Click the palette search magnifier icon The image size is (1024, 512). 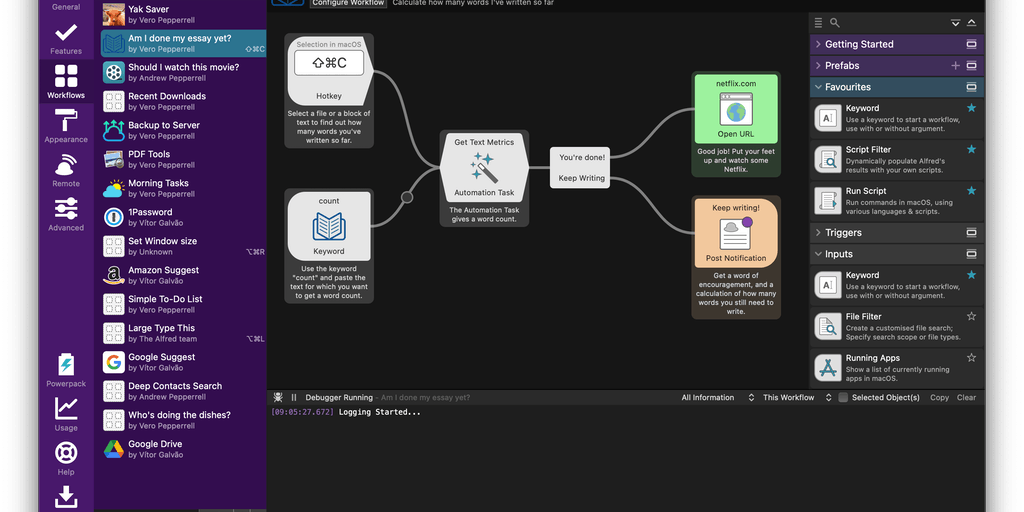pos(835,23)
